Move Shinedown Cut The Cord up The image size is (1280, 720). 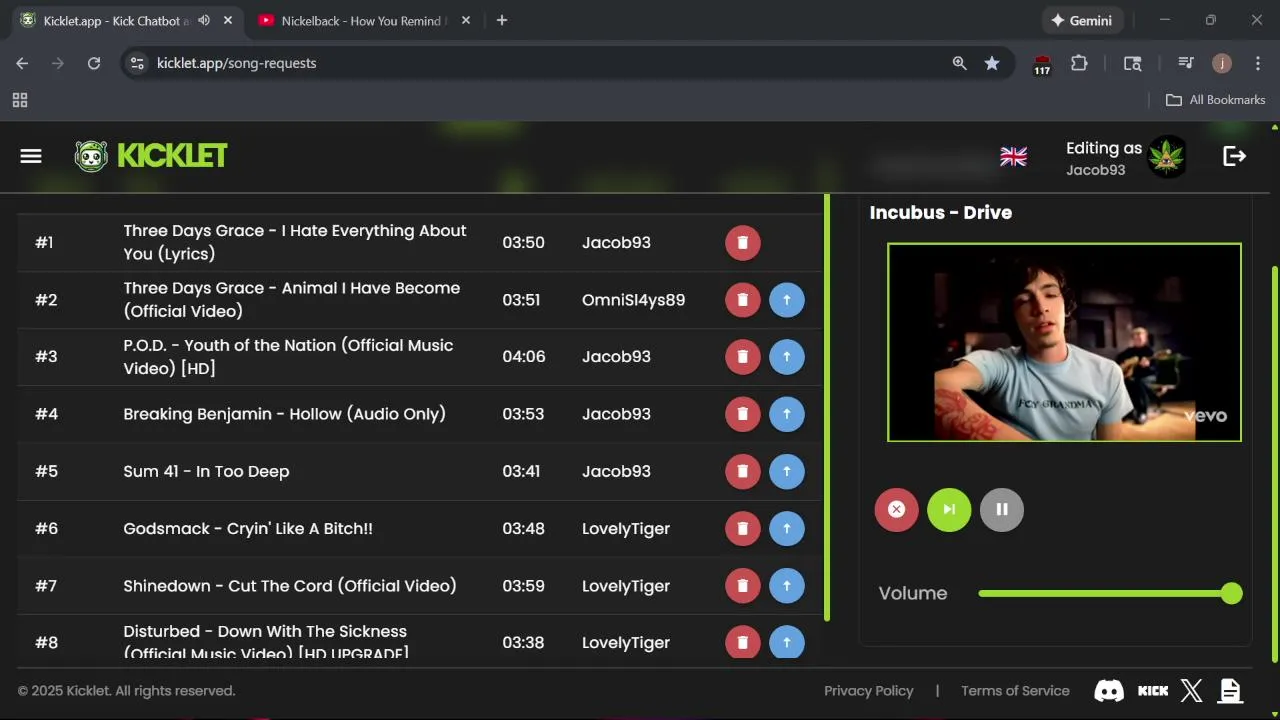coord(787,586)
